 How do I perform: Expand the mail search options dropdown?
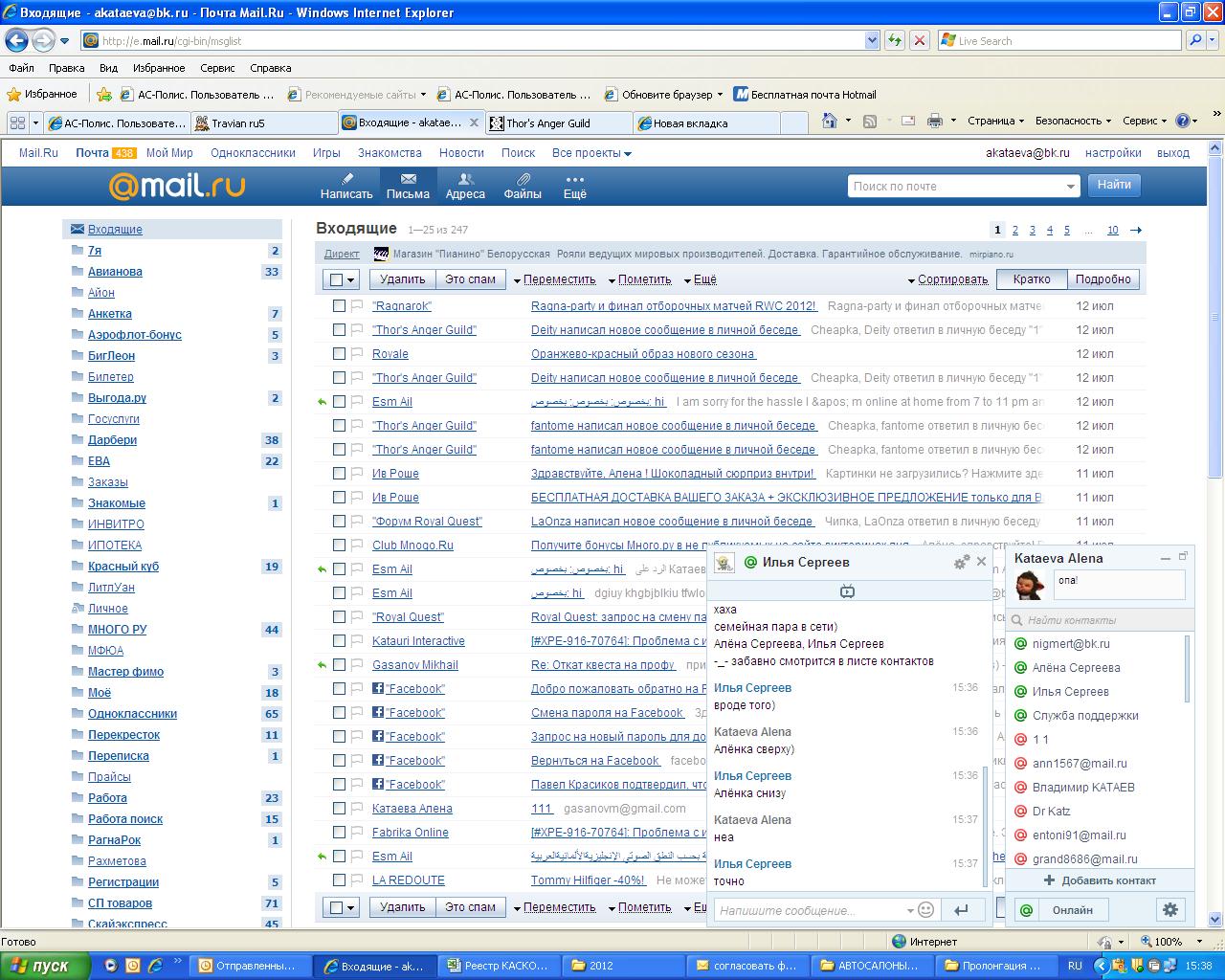[1070, 187]
